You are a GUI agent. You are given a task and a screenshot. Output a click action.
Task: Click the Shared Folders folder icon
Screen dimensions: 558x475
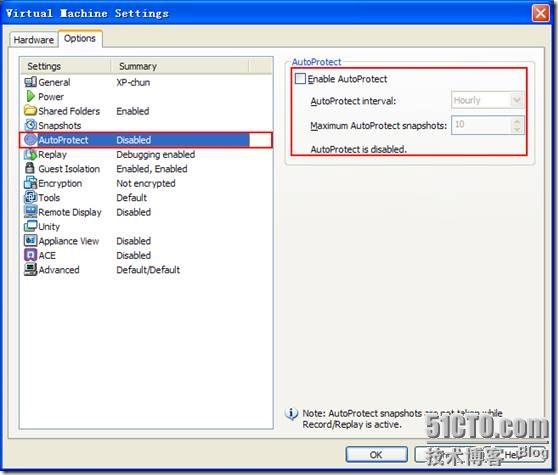(x=30, y=111)
